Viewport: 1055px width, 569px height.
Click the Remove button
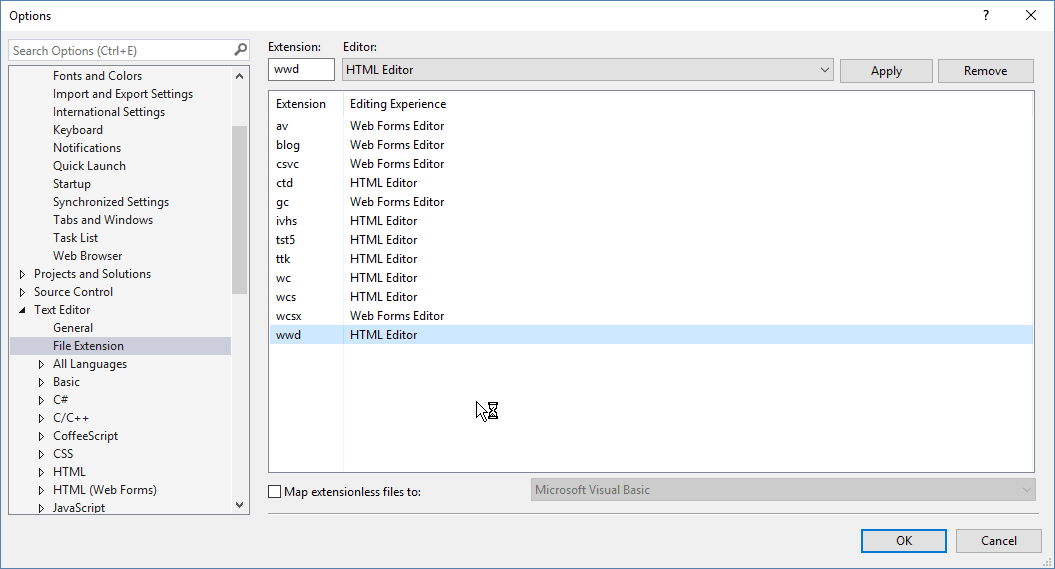coord(985,70)
